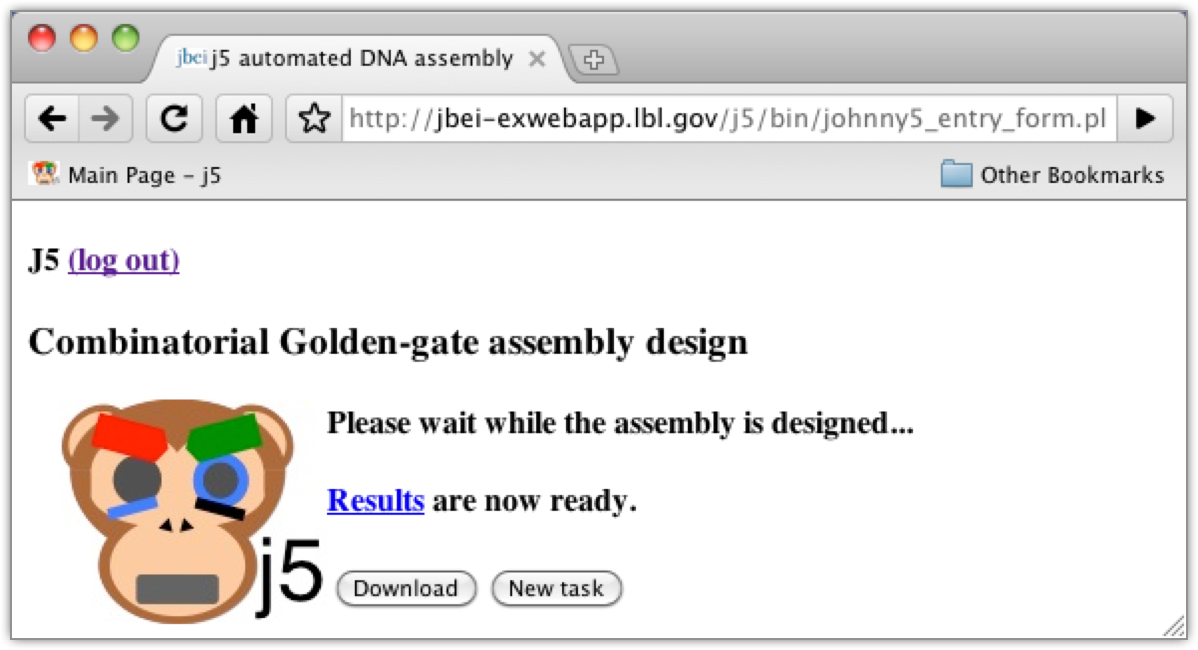The image size is (1198, 650).
Task: Bookmark this page with the star icon
Action: pos(314,118)
